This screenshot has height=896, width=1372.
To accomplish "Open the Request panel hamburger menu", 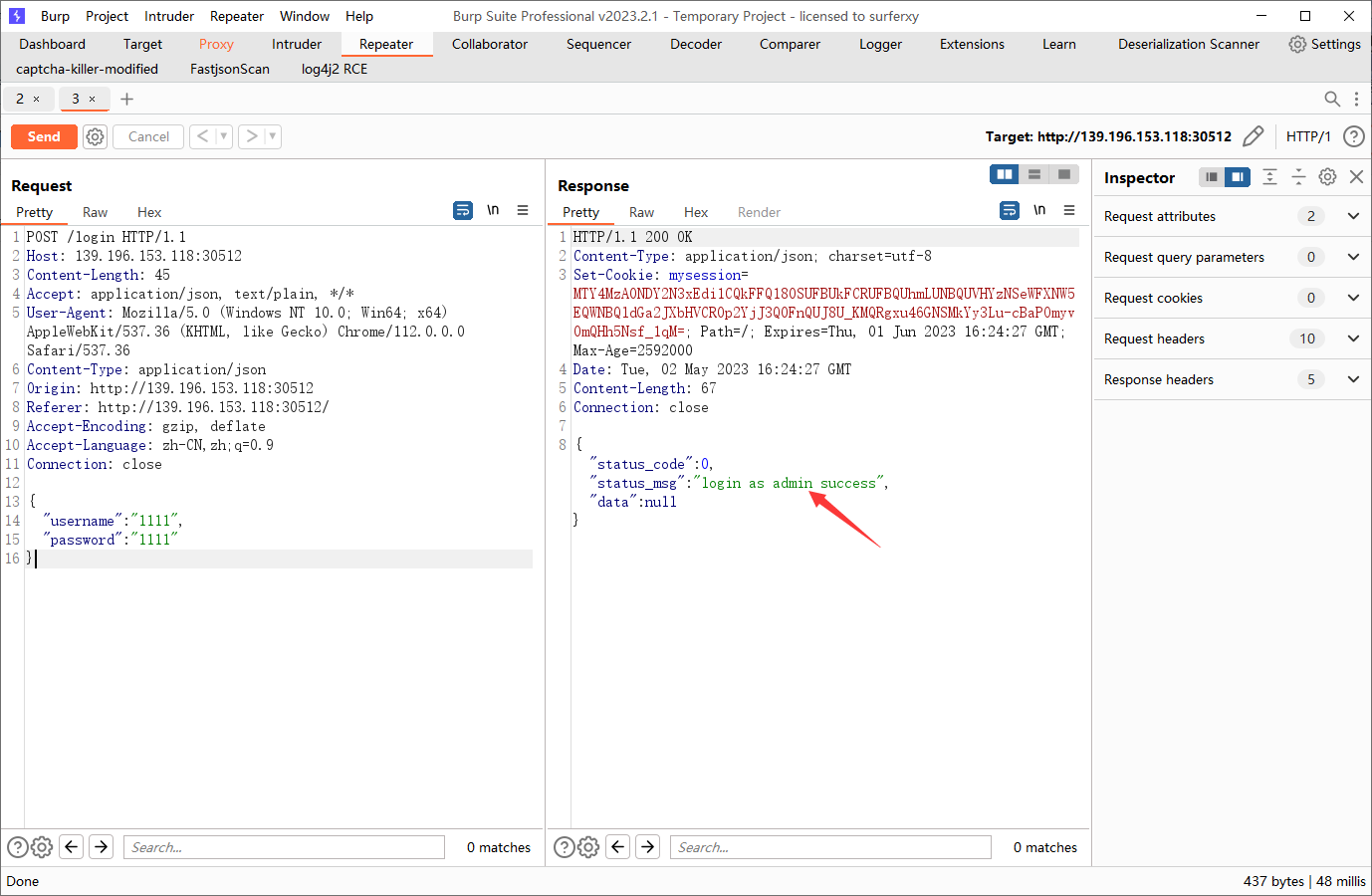I will tap(523, 210).
